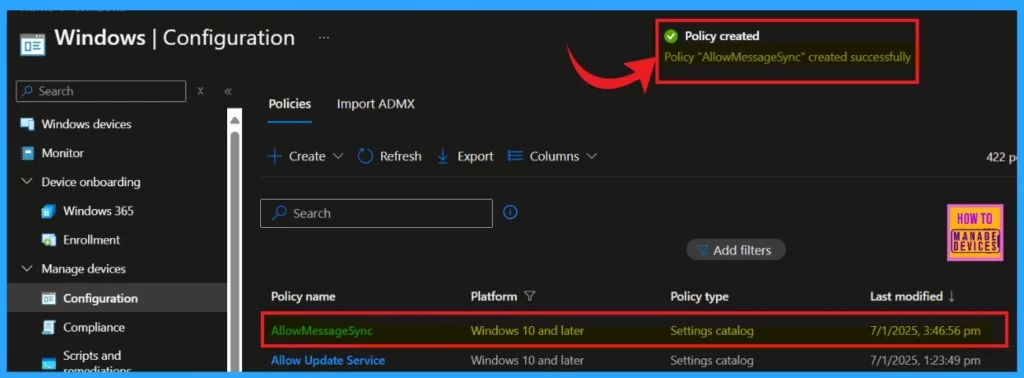1024x378 pixels.
Task: Open the AllowMessageSync policy
Action: pos(322,331)
